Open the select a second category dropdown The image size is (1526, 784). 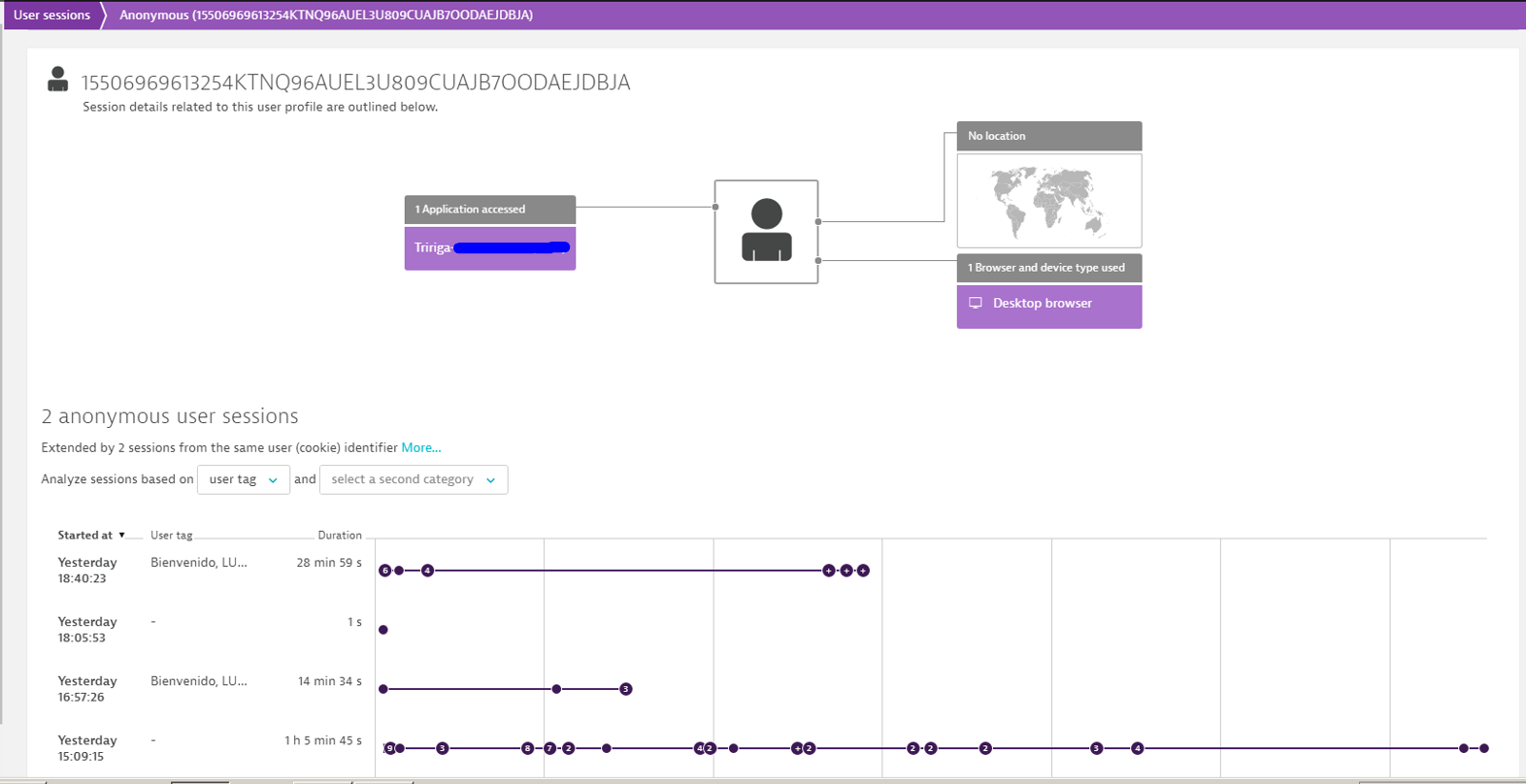click(x=413, y=479)
